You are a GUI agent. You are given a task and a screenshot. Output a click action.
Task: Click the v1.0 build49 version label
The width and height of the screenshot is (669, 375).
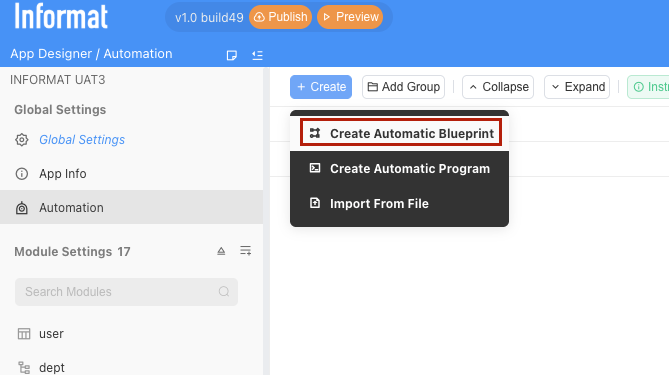coord(209,17)
